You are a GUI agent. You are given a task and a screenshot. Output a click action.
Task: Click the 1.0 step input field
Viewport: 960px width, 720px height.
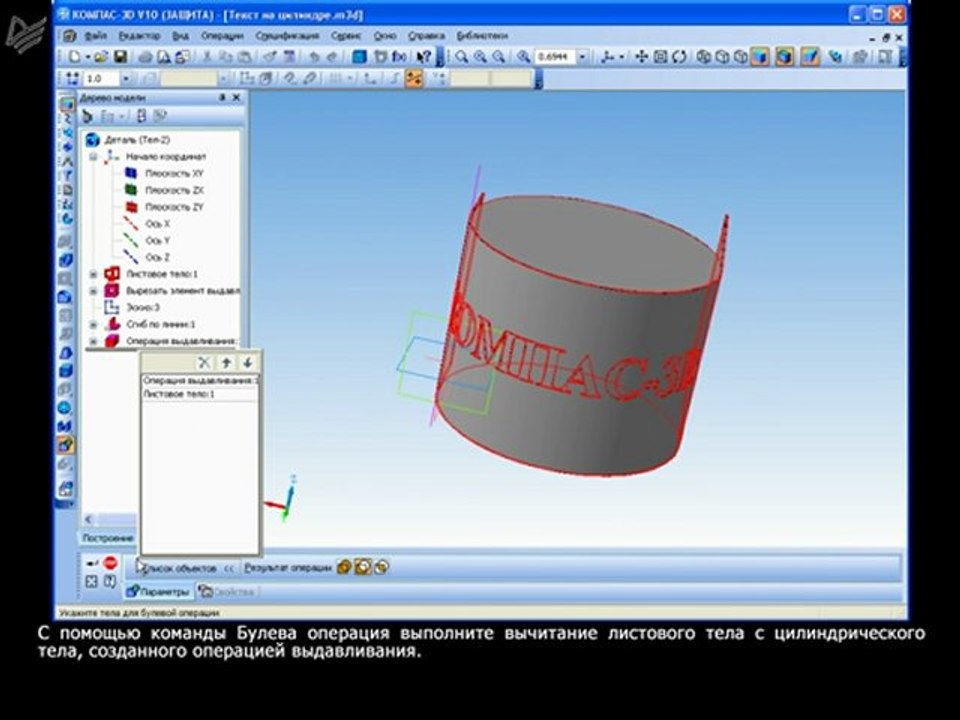[x=102, y=79]
